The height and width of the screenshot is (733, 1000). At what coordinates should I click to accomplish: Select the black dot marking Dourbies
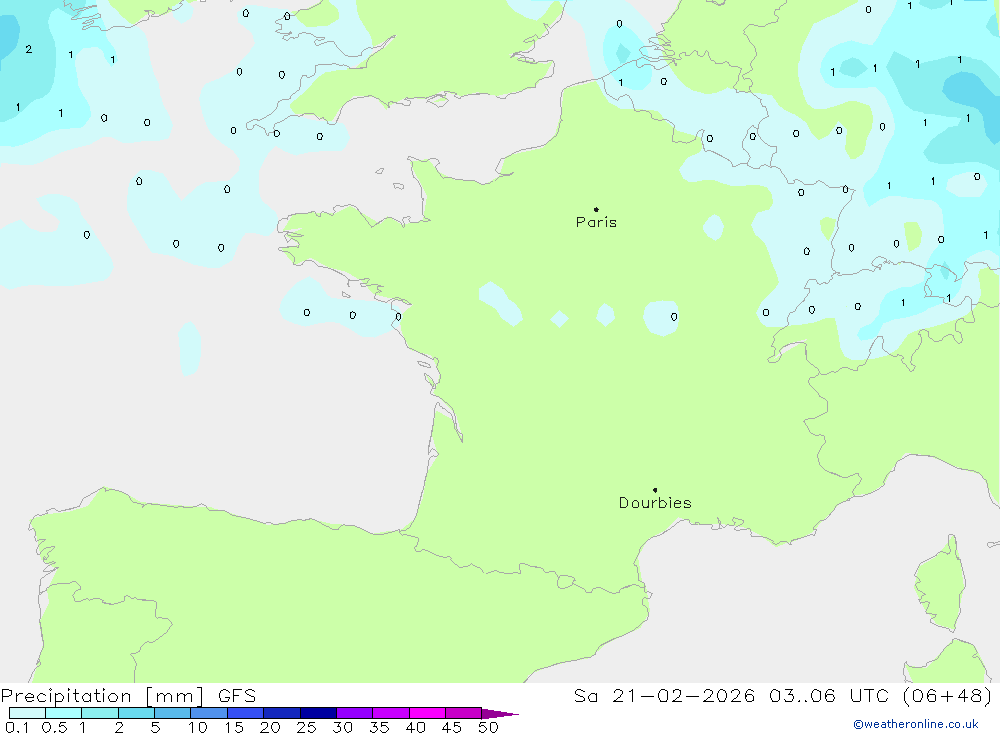[x=655, y=490]
